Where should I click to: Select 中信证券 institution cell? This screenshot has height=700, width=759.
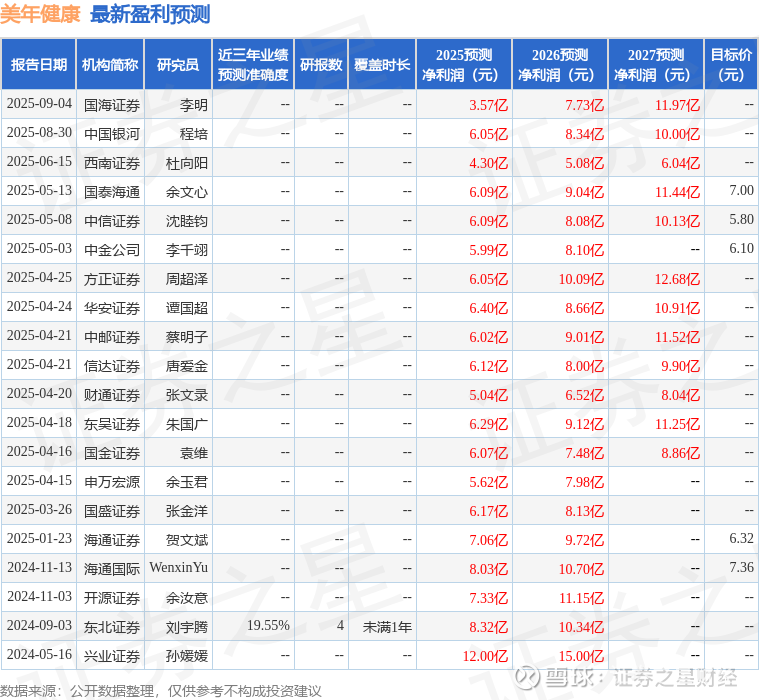(x=112, y=221)
